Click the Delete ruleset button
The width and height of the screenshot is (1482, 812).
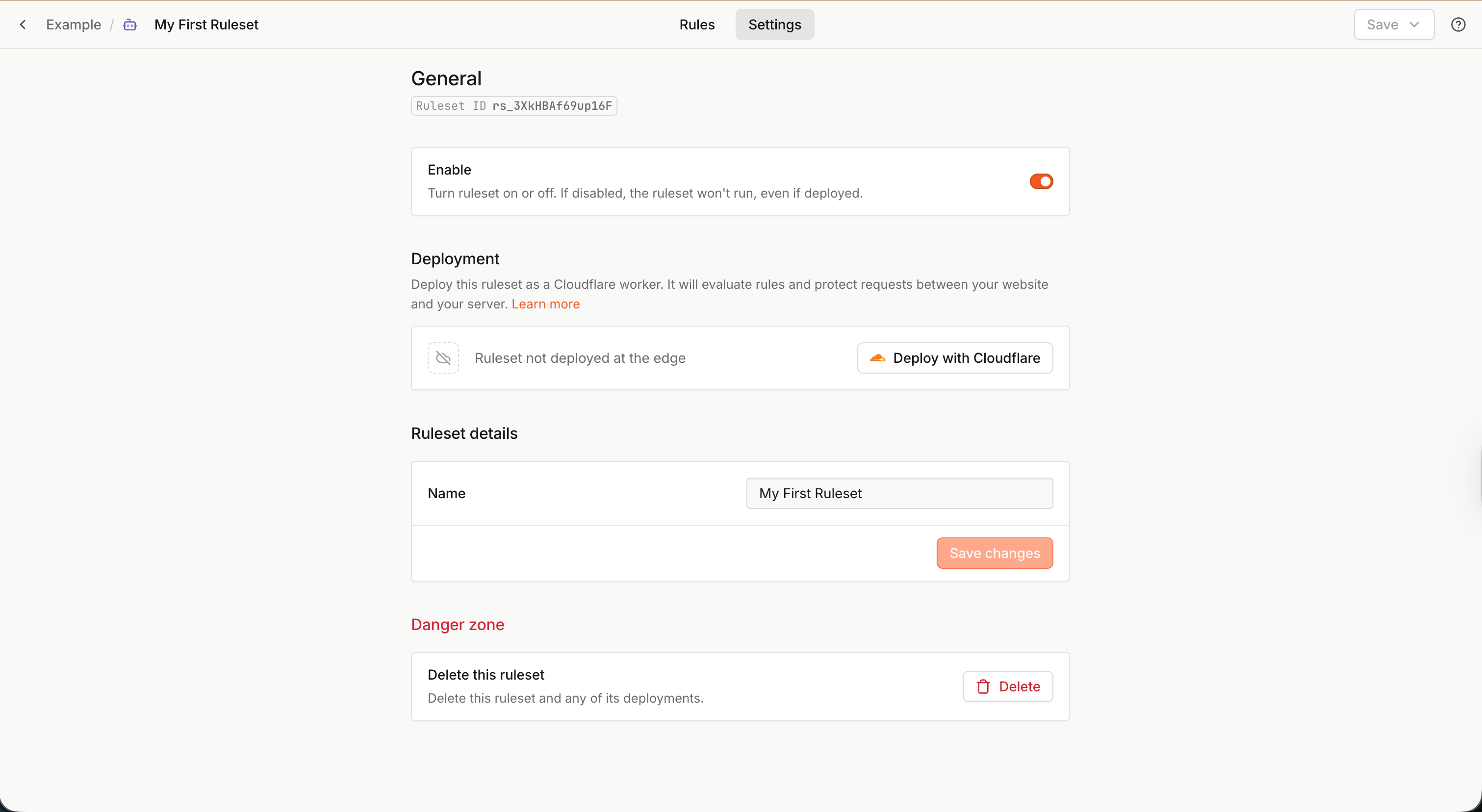[1007, 686]
